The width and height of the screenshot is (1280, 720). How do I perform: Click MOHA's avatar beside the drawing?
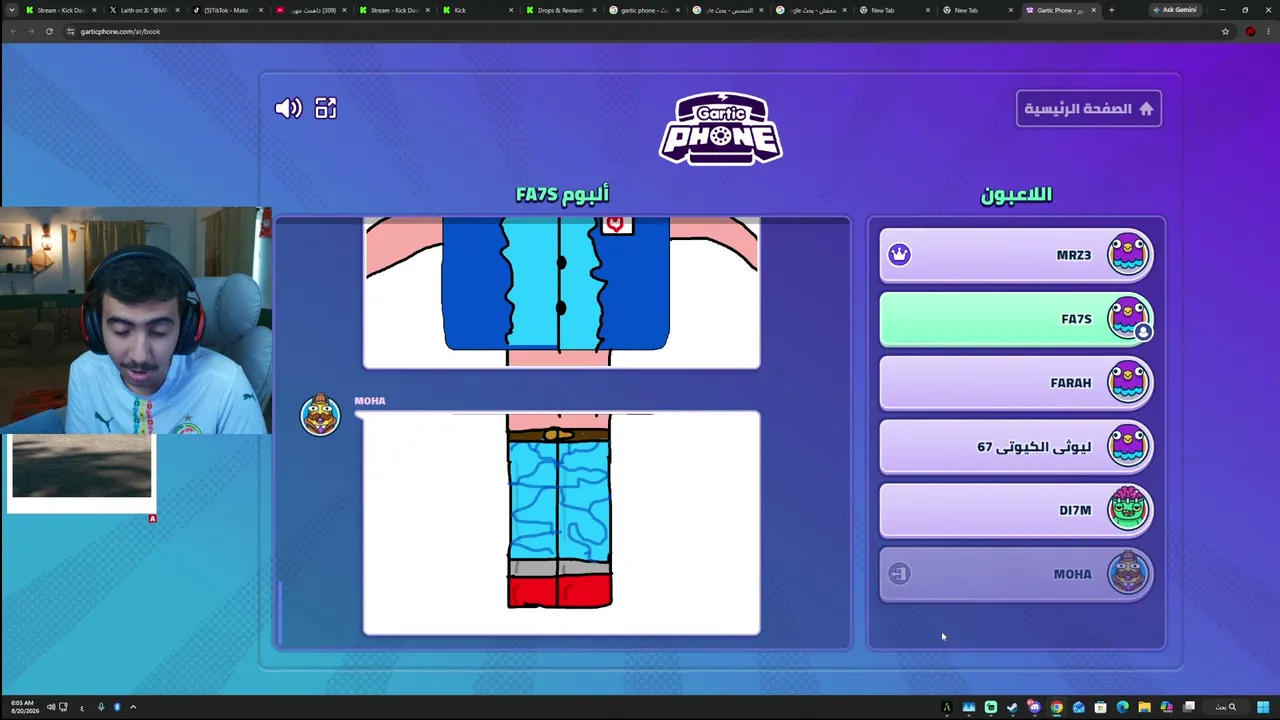pyautogui.click(x=320, y=414)
